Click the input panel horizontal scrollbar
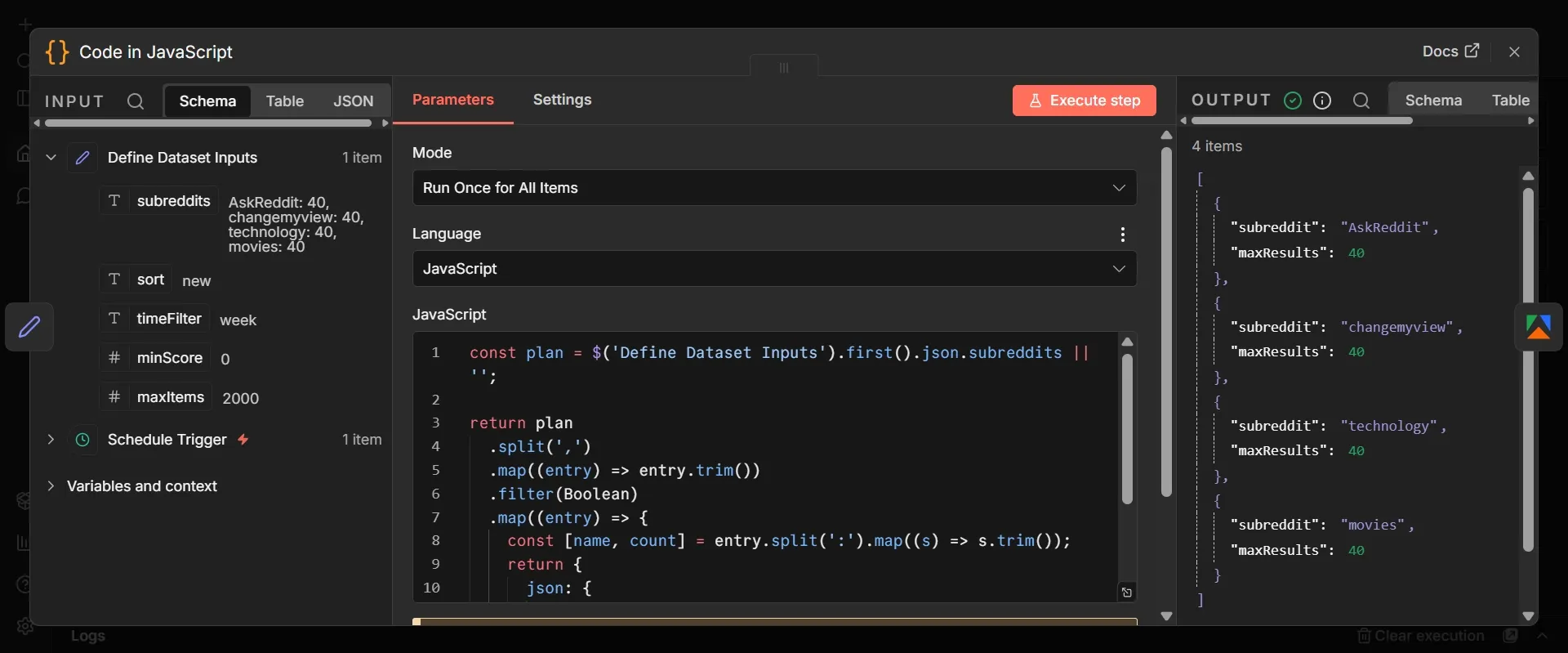The width and height of the screenshot is (1568, 653). click(x=208, y=123)
